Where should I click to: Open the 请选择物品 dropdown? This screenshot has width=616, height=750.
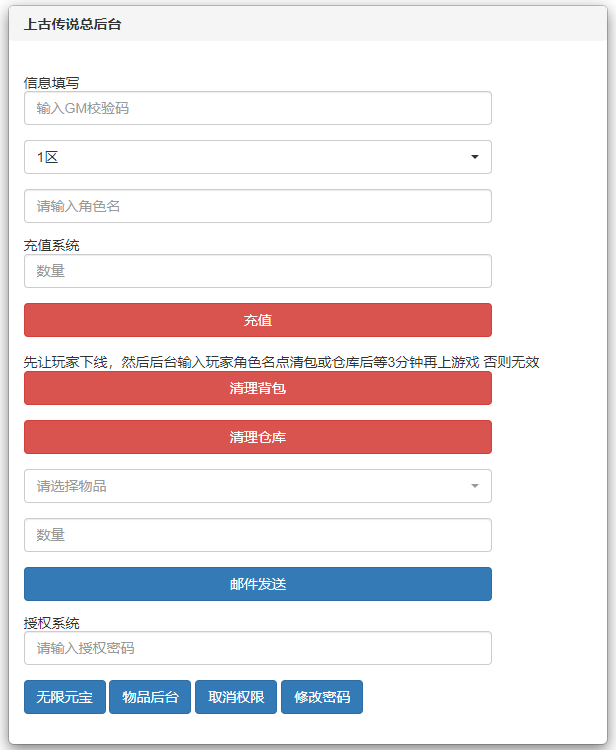pos(258,486)
